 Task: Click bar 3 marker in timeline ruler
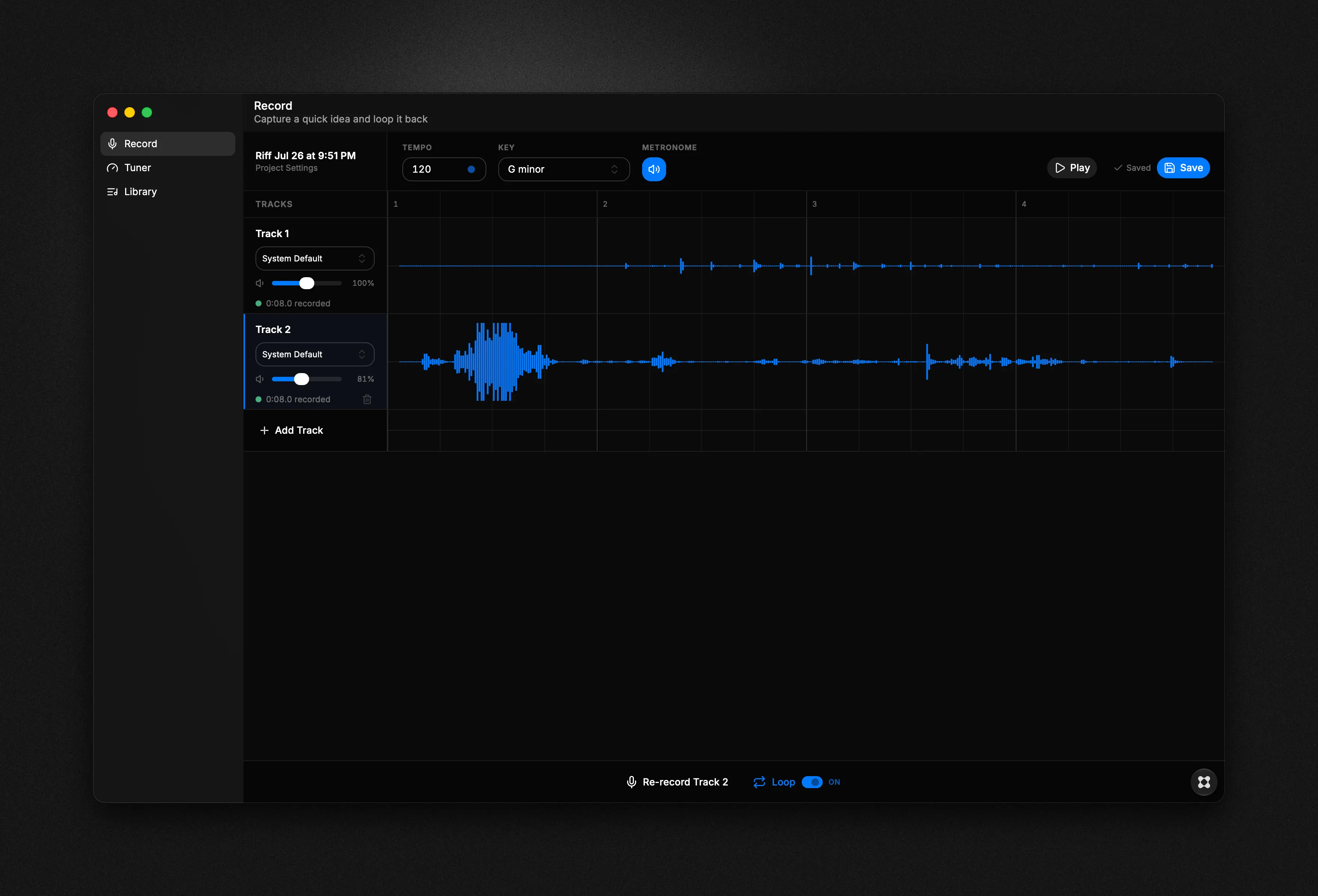[814, 204]
